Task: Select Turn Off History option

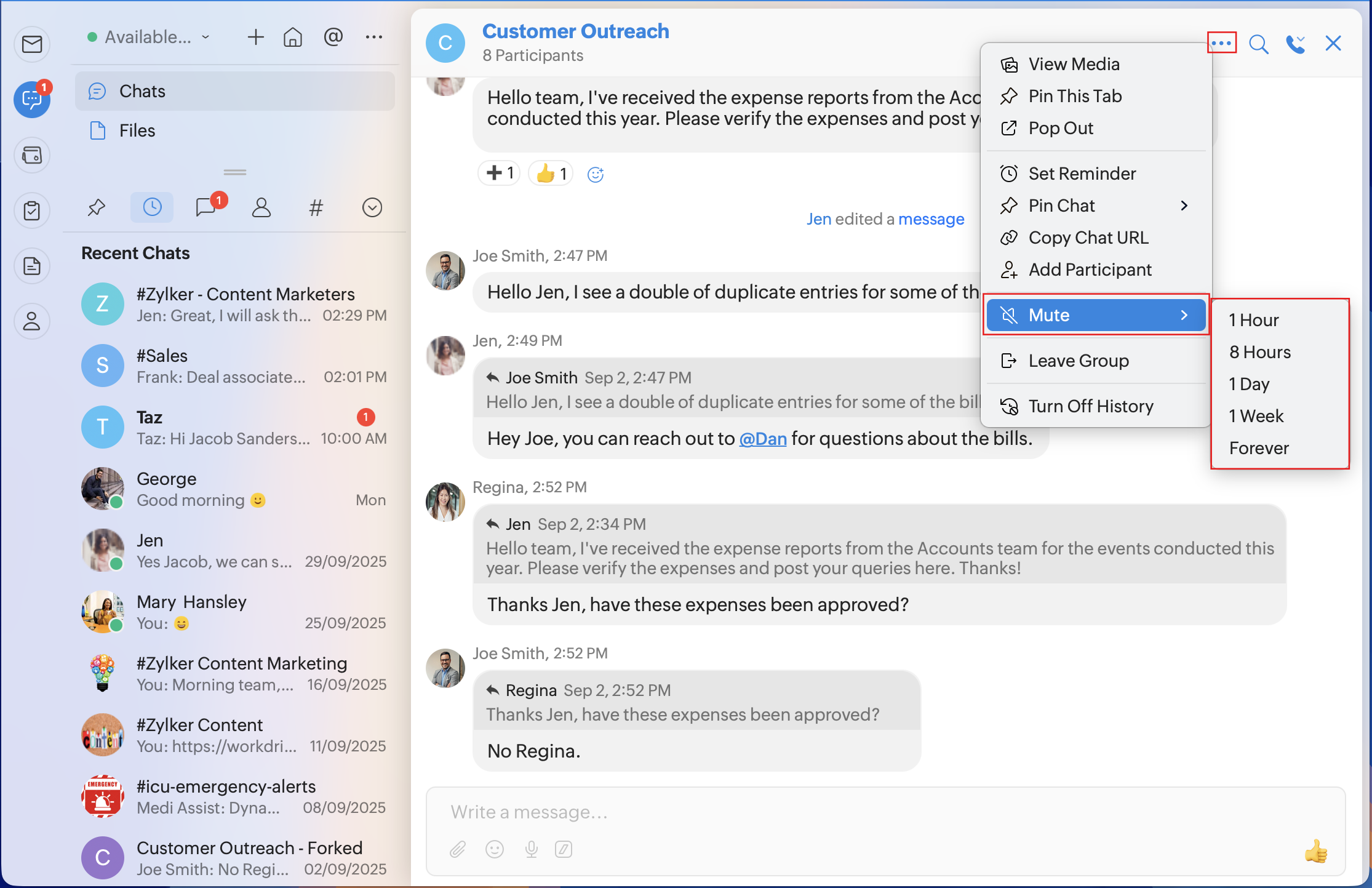Action: coord(1090,406)
